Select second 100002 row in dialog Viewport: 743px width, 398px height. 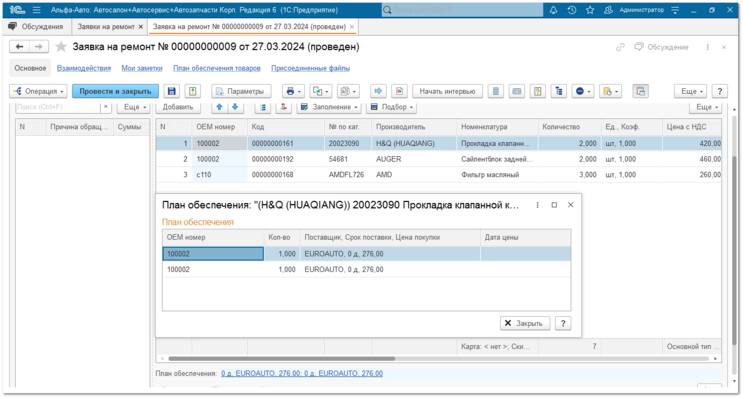(366, 270)
